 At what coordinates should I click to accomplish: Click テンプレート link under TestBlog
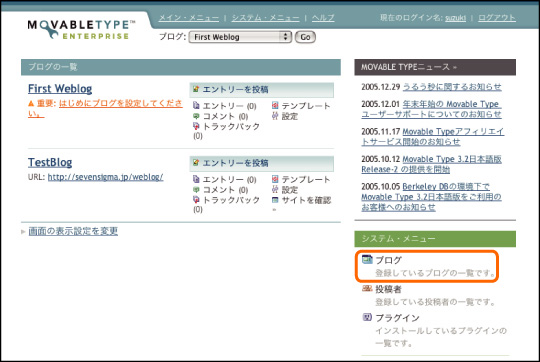(x=306, y=179)
